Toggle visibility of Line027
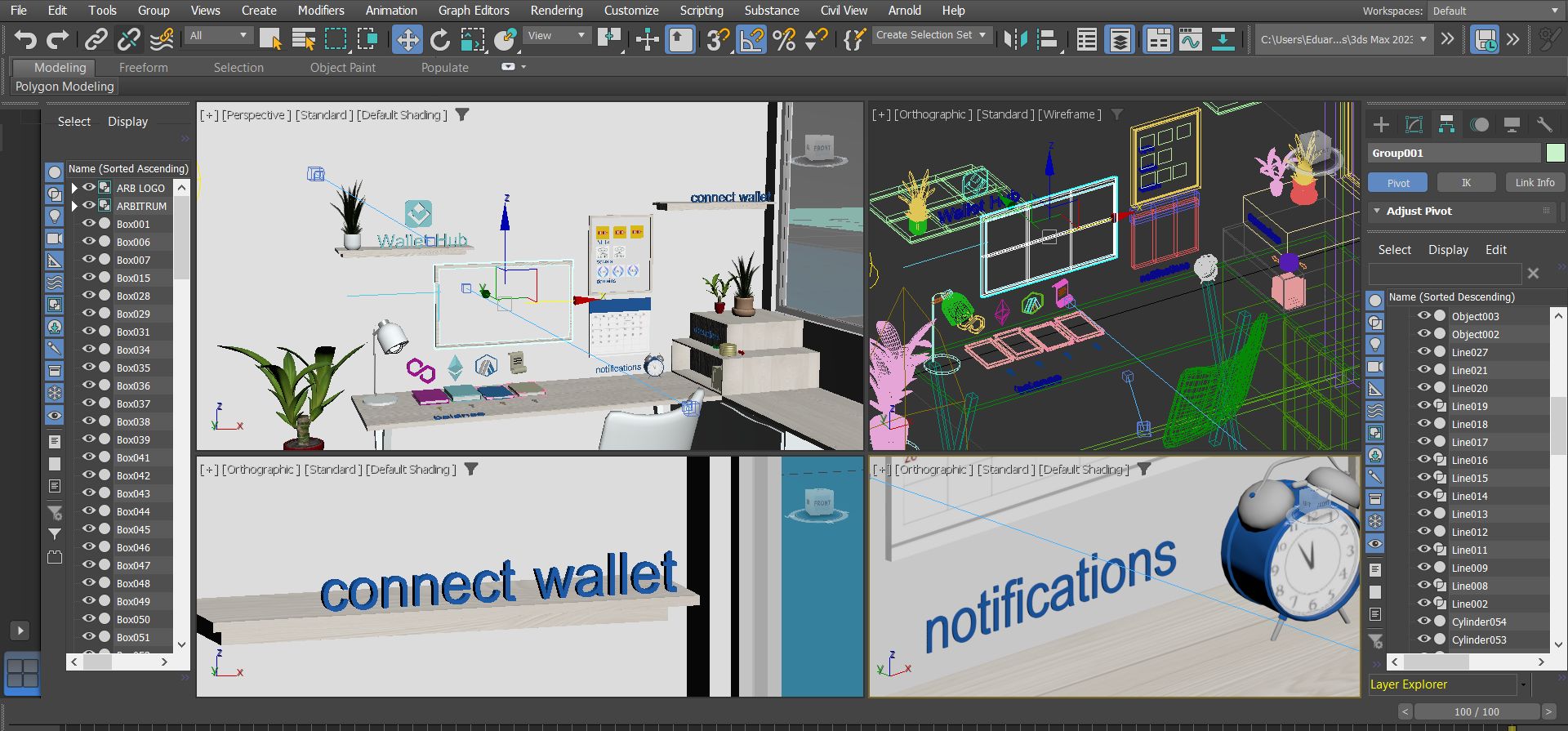 point(1423,352)
